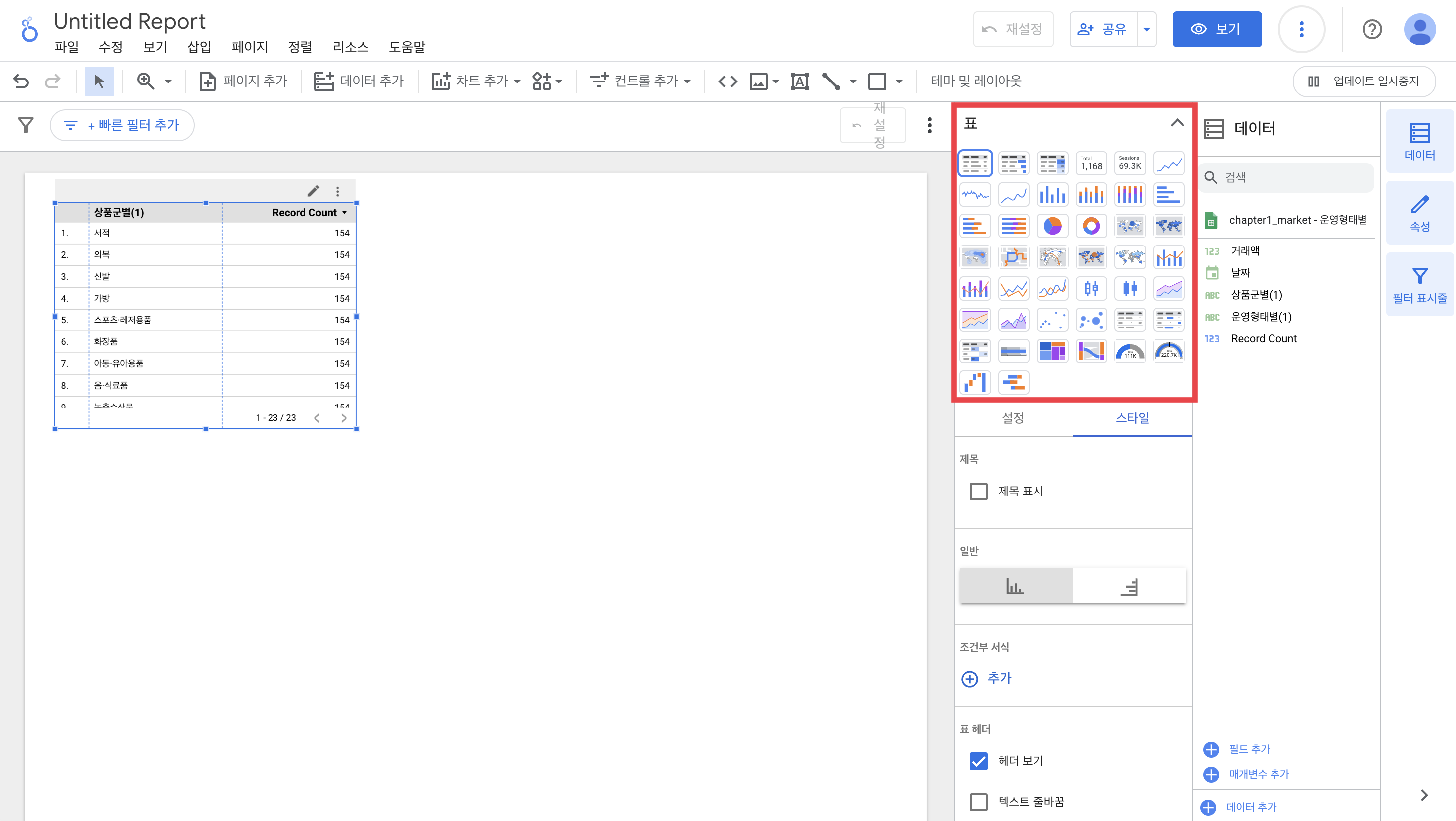1456x821 pixels.
Task: Switch to the 설정 tab
Action: point(1013,418)
